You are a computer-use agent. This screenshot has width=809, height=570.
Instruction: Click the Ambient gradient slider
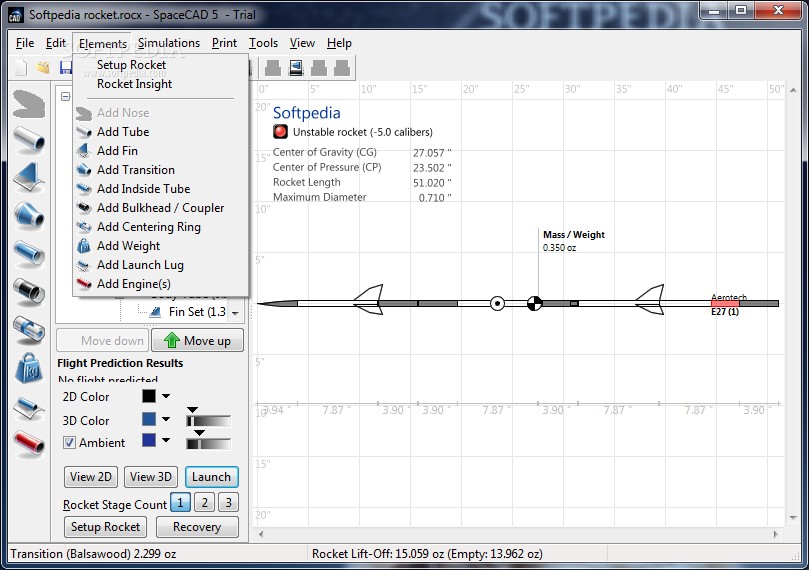coord(208,444)
